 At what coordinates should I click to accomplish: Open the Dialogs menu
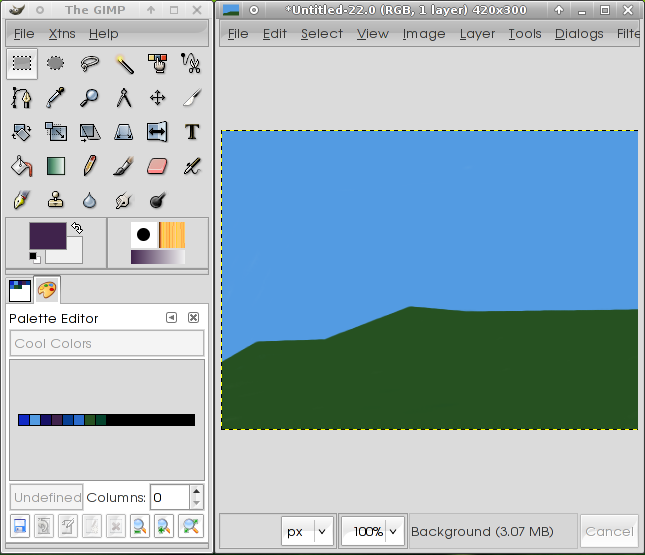coord(579,34)
